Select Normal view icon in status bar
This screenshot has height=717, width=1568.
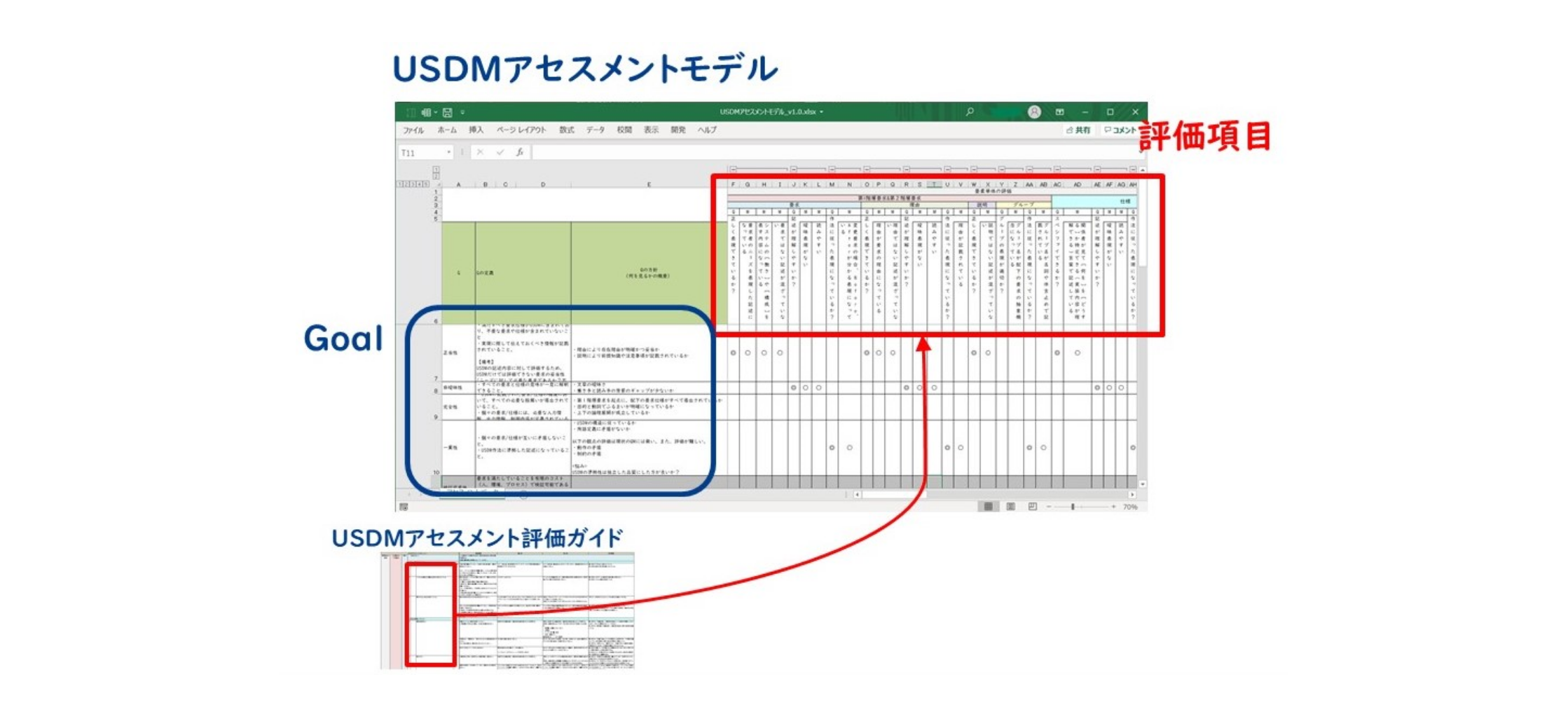[988, 506]
